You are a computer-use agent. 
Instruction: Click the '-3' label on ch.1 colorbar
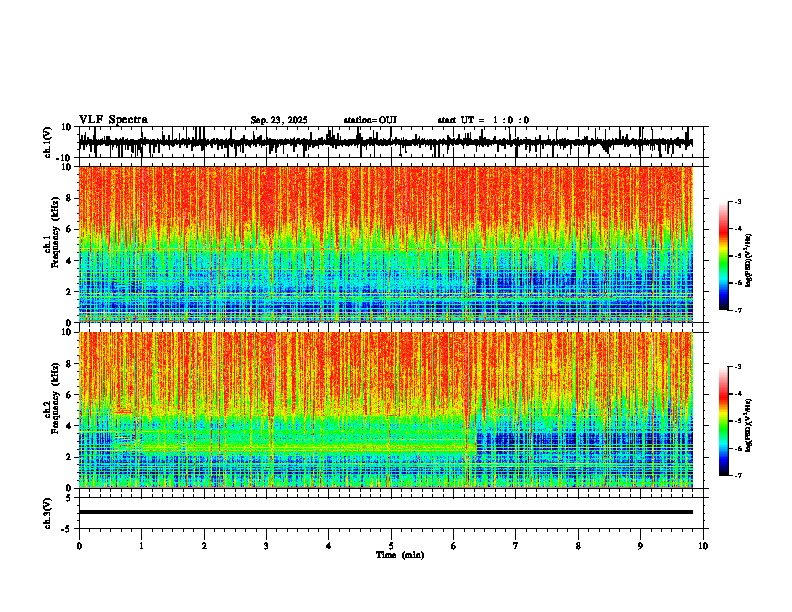click(738, 201)
